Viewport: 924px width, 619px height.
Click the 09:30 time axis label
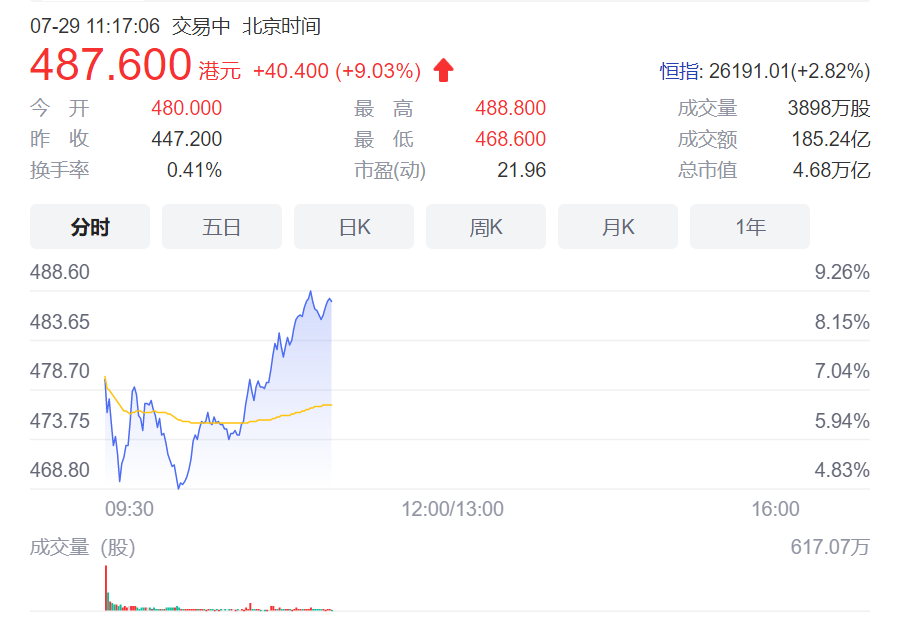click(x=129, y=509)
